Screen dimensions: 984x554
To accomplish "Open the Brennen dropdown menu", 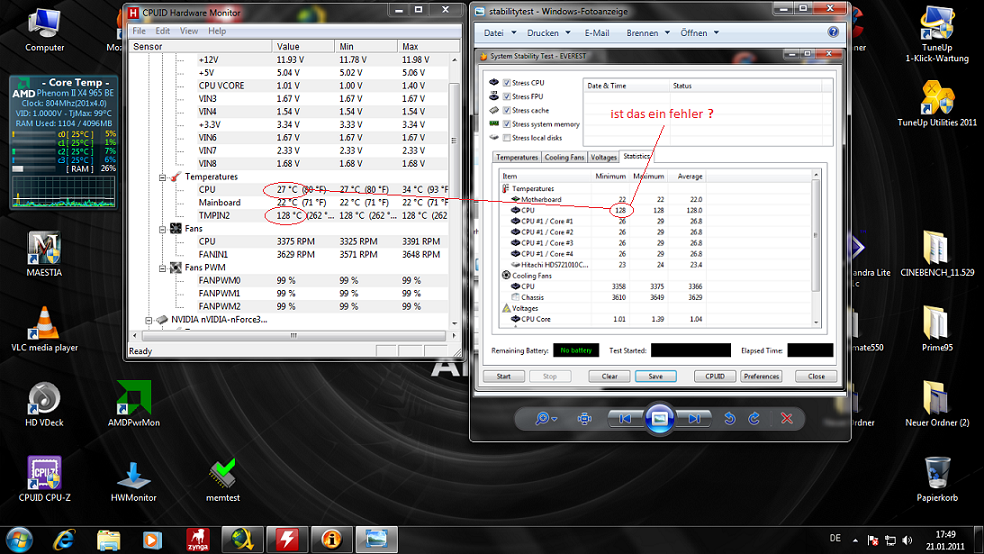I will click(x=648, y=33).
